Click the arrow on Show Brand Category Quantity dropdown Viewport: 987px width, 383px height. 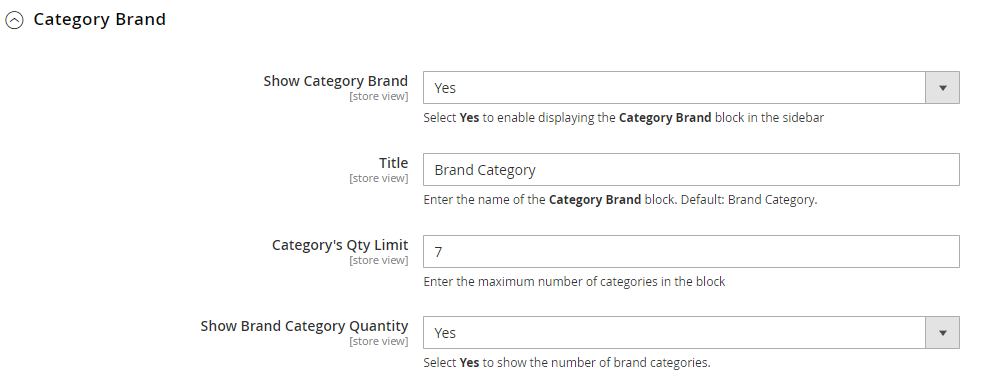[x=942, y=333]
